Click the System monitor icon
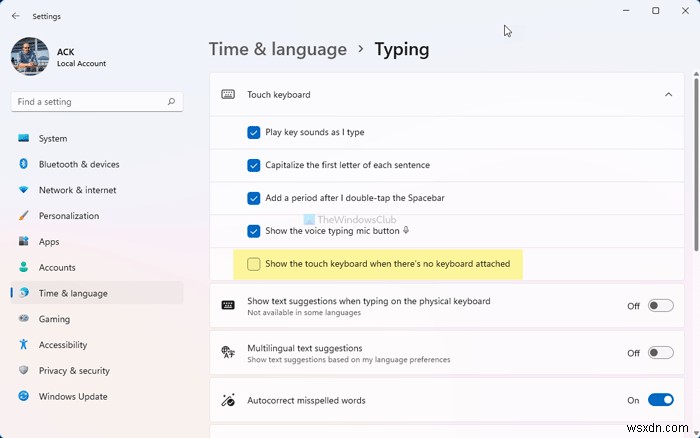The image size is (700, 438). tap(24, 138)
